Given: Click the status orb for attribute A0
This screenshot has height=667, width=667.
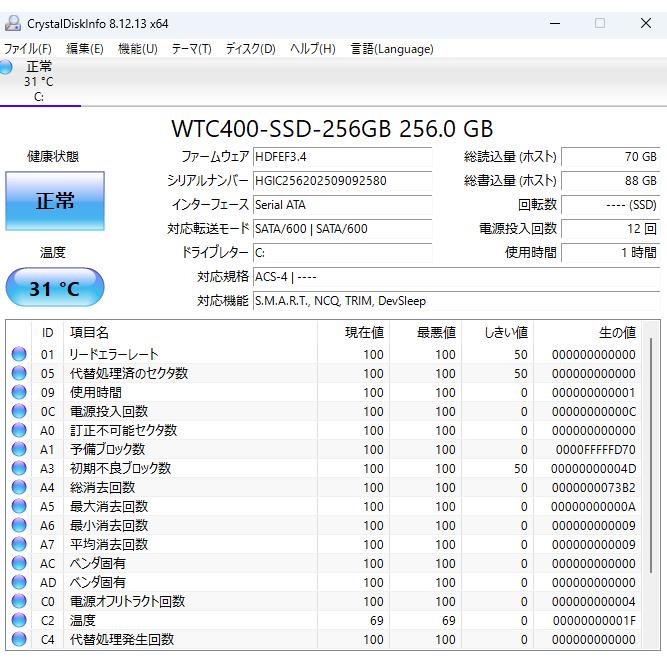Looking at the screenshot, I should click(19, 430).
